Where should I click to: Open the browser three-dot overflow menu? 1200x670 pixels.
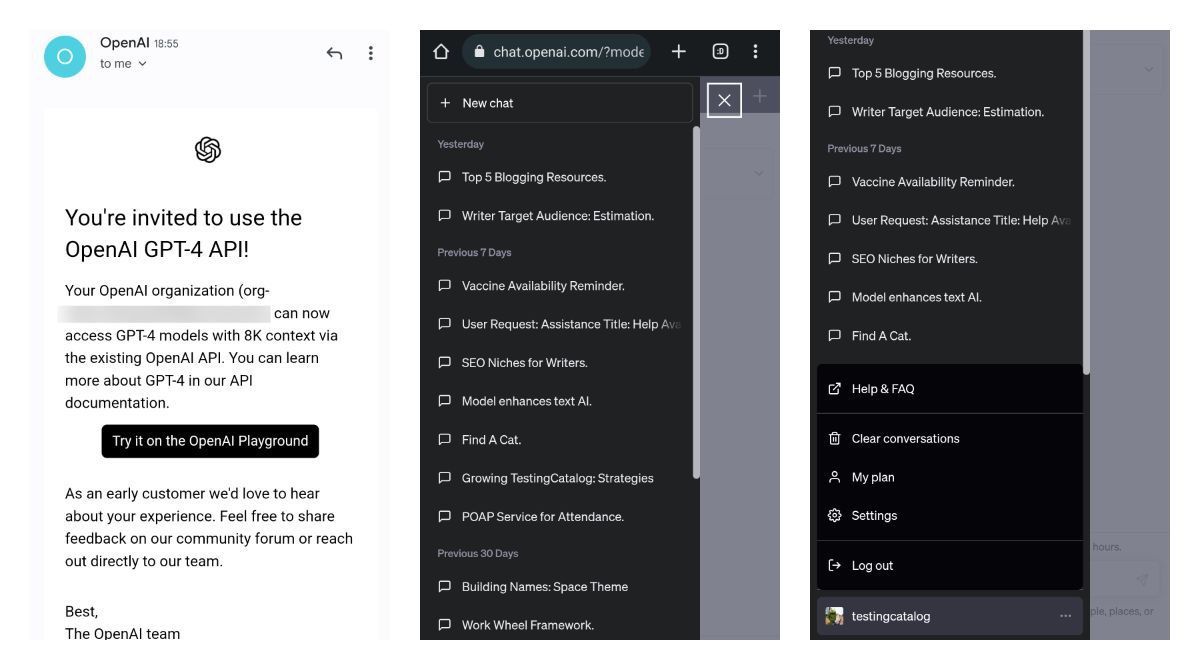pos(756,50)
